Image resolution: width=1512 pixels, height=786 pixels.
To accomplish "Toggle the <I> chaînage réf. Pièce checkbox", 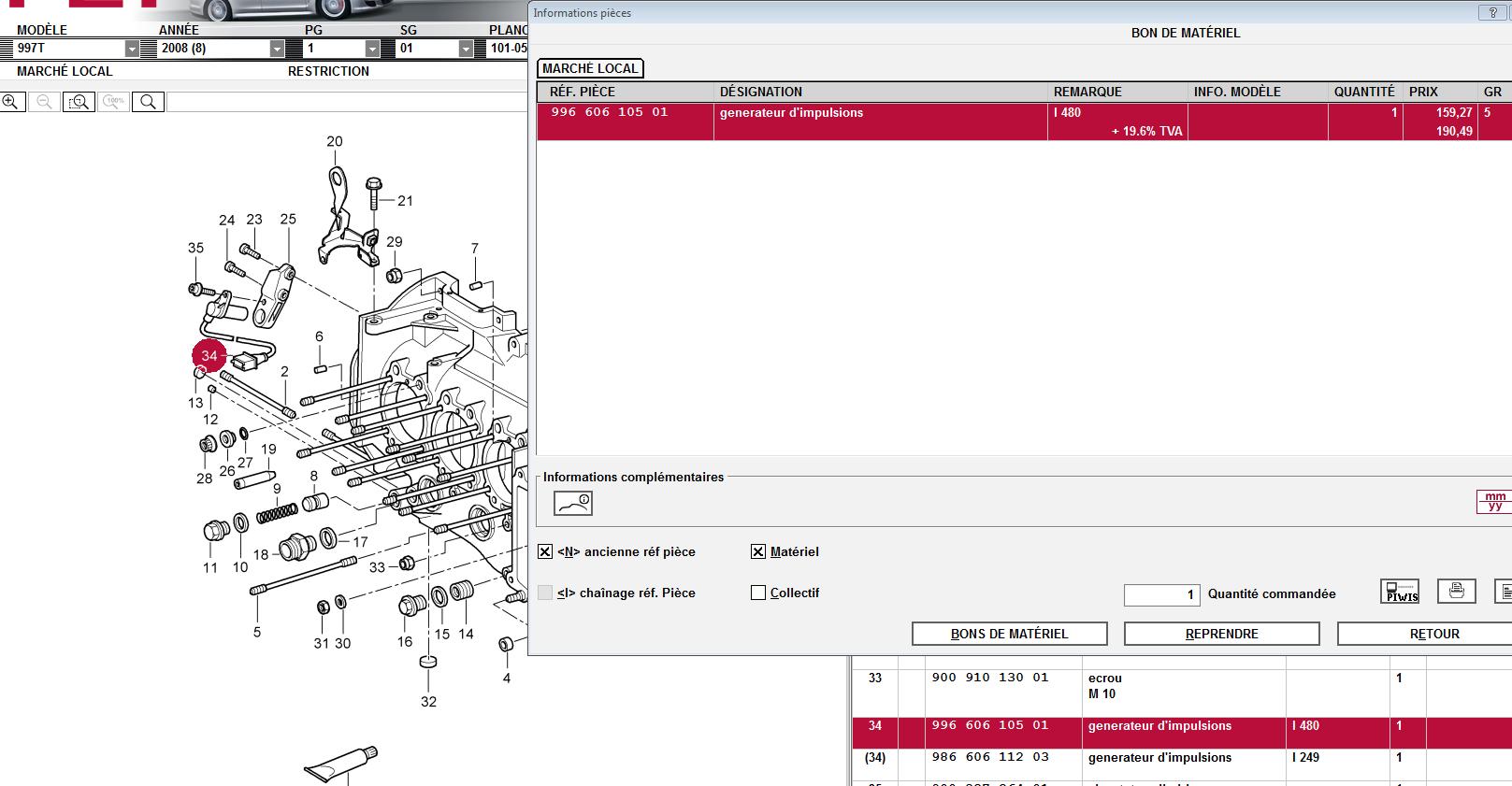I will point(545,593).
